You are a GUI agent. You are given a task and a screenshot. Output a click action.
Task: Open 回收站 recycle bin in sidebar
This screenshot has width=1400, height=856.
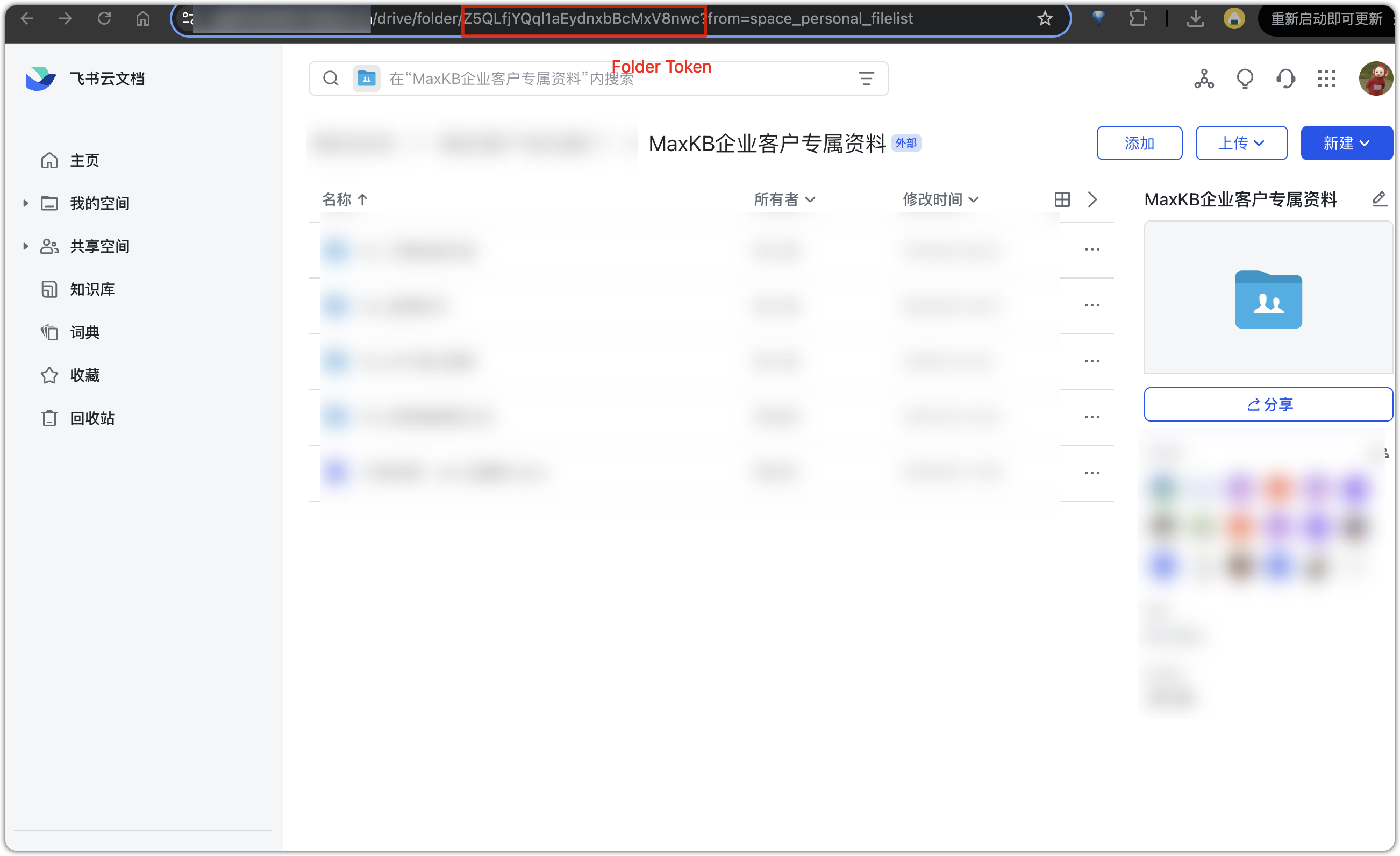(92, 418)
